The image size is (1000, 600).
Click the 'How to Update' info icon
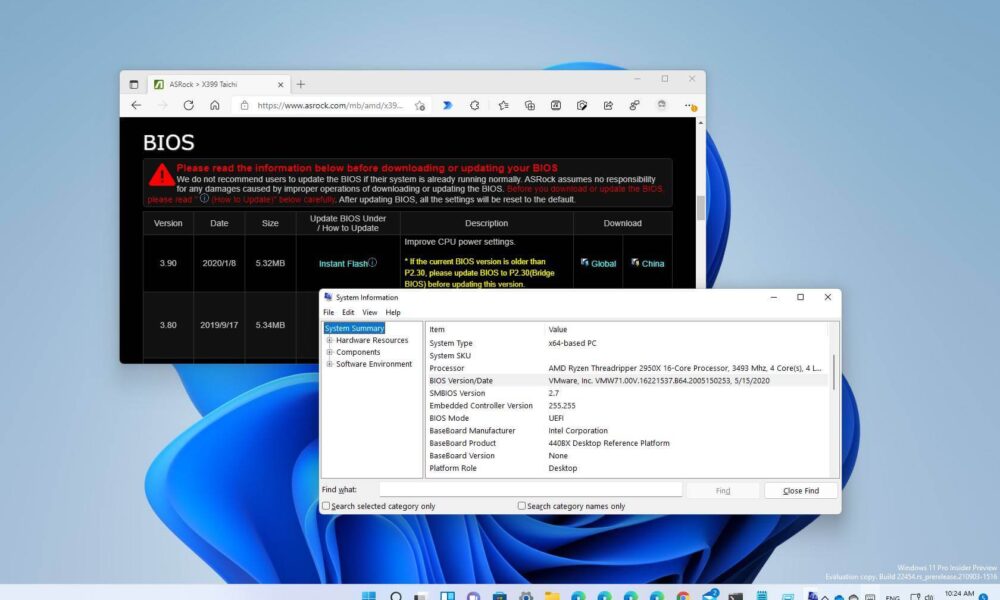(204, 198)
